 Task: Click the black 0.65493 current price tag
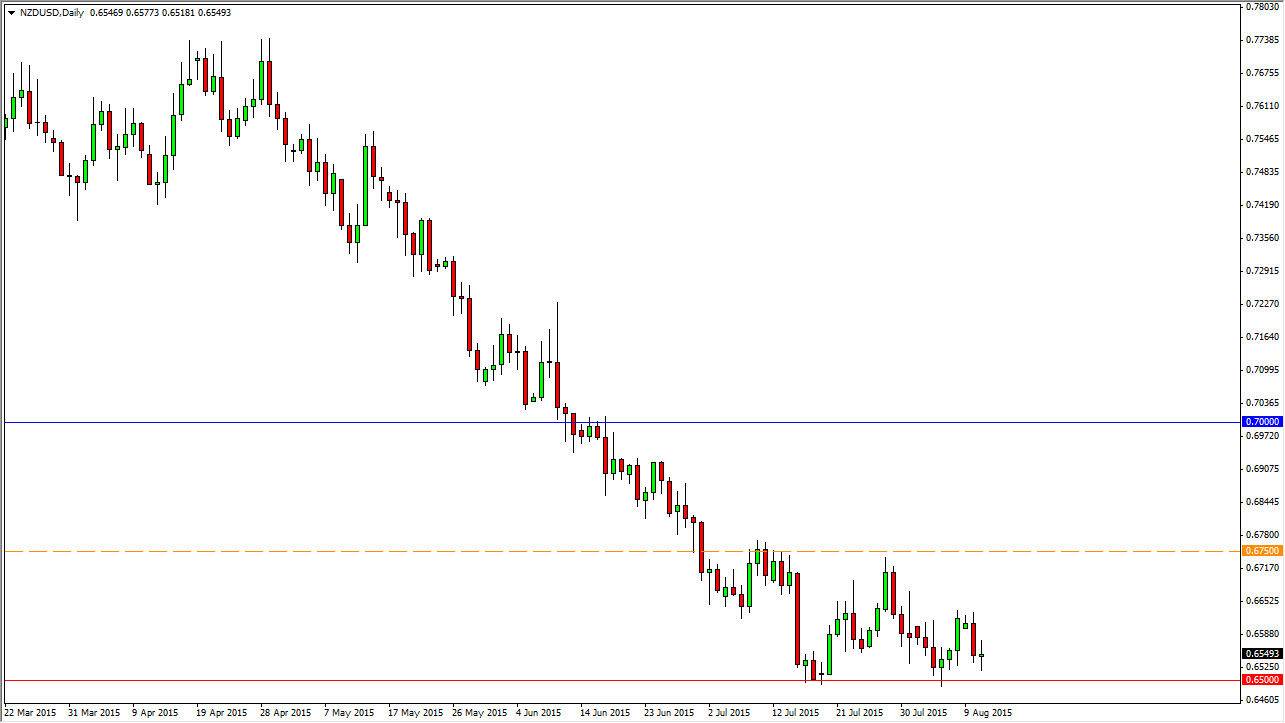click(x=1261, y=654)
